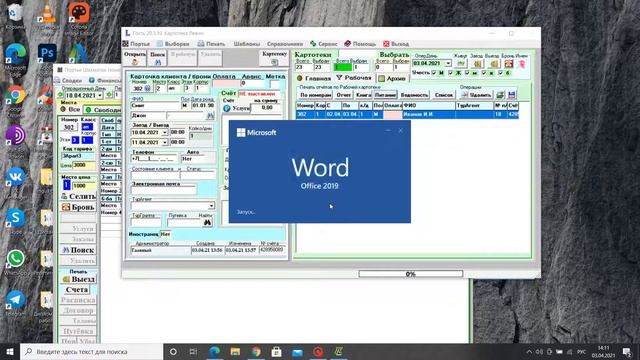The width and height of the screenshot is (640, 360).
Task: Open the Выборки menu
Action: 173,44
